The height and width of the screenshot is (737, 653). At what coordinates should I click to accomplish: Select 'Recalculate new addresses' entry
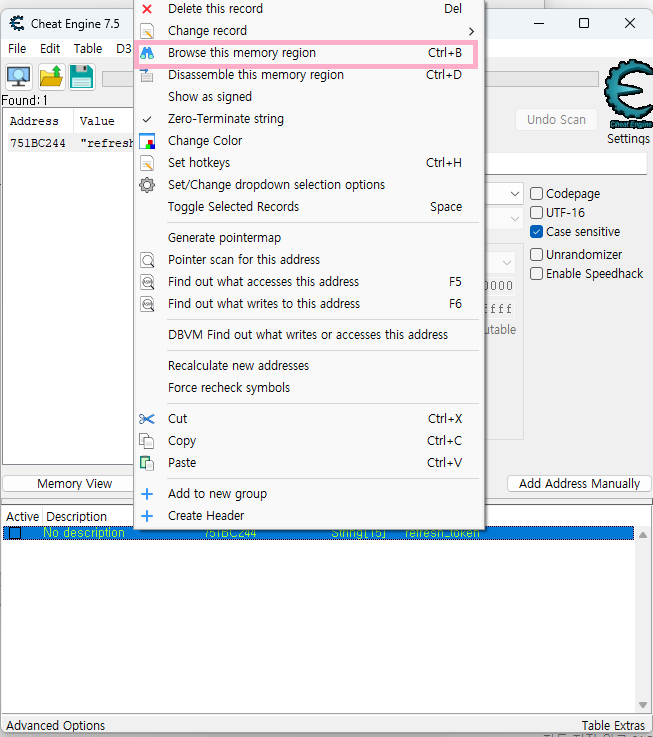(x=238, y=366)
